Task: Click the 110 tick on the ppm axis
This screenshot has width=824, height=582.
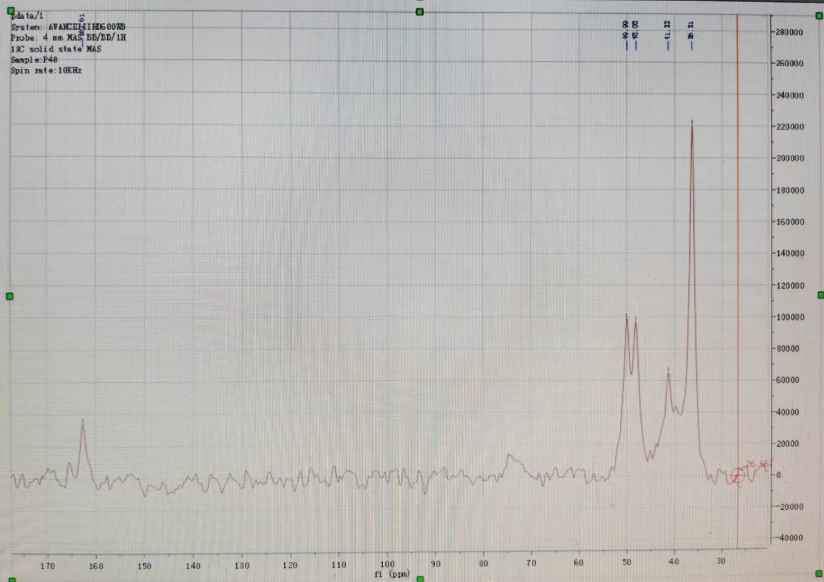Action: 338,565
